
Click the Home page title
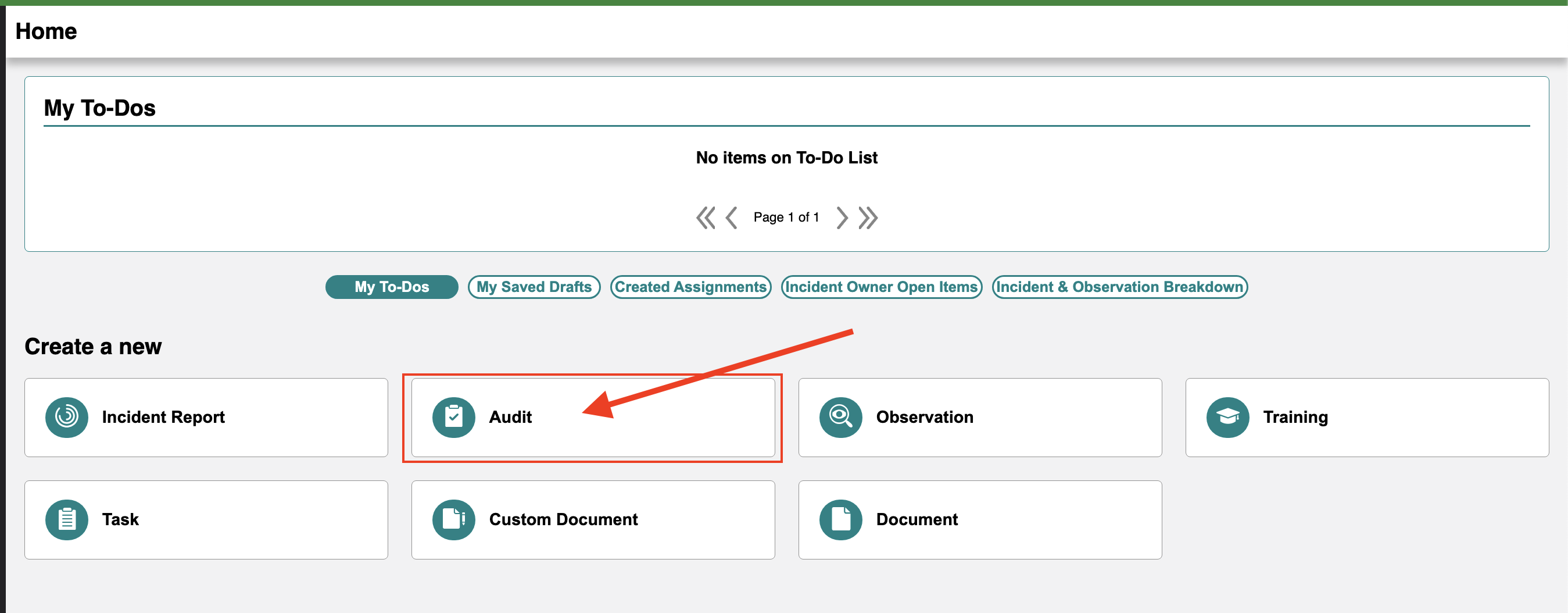46,31
